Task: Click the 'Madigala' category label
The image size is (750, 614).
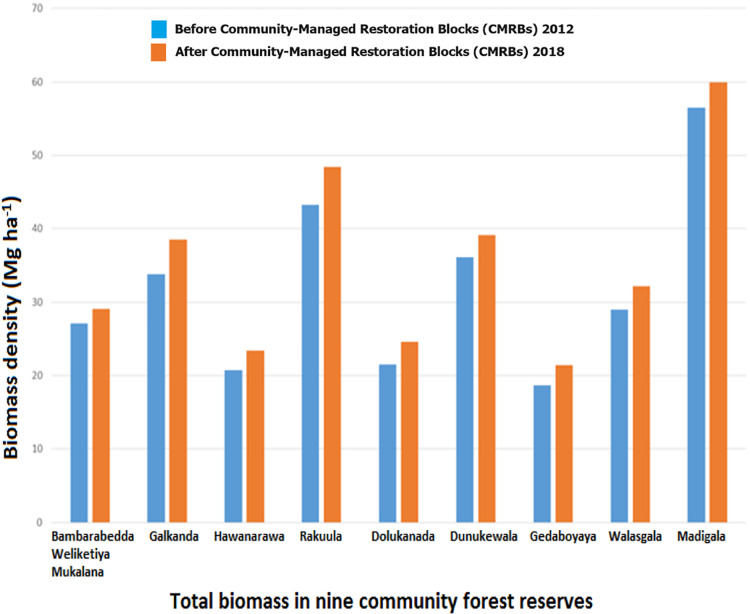Action: click(x=701, y=537)
